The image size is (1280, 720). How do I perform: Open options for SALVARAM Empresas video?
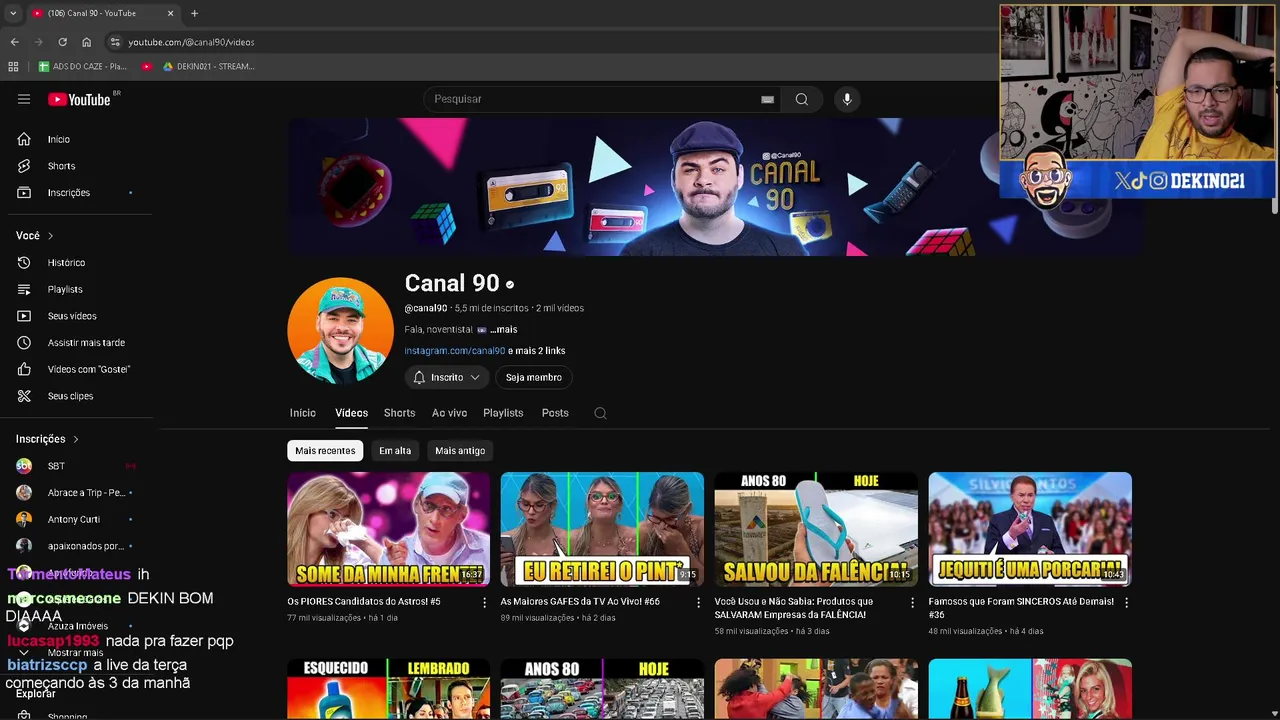[912, 602]
